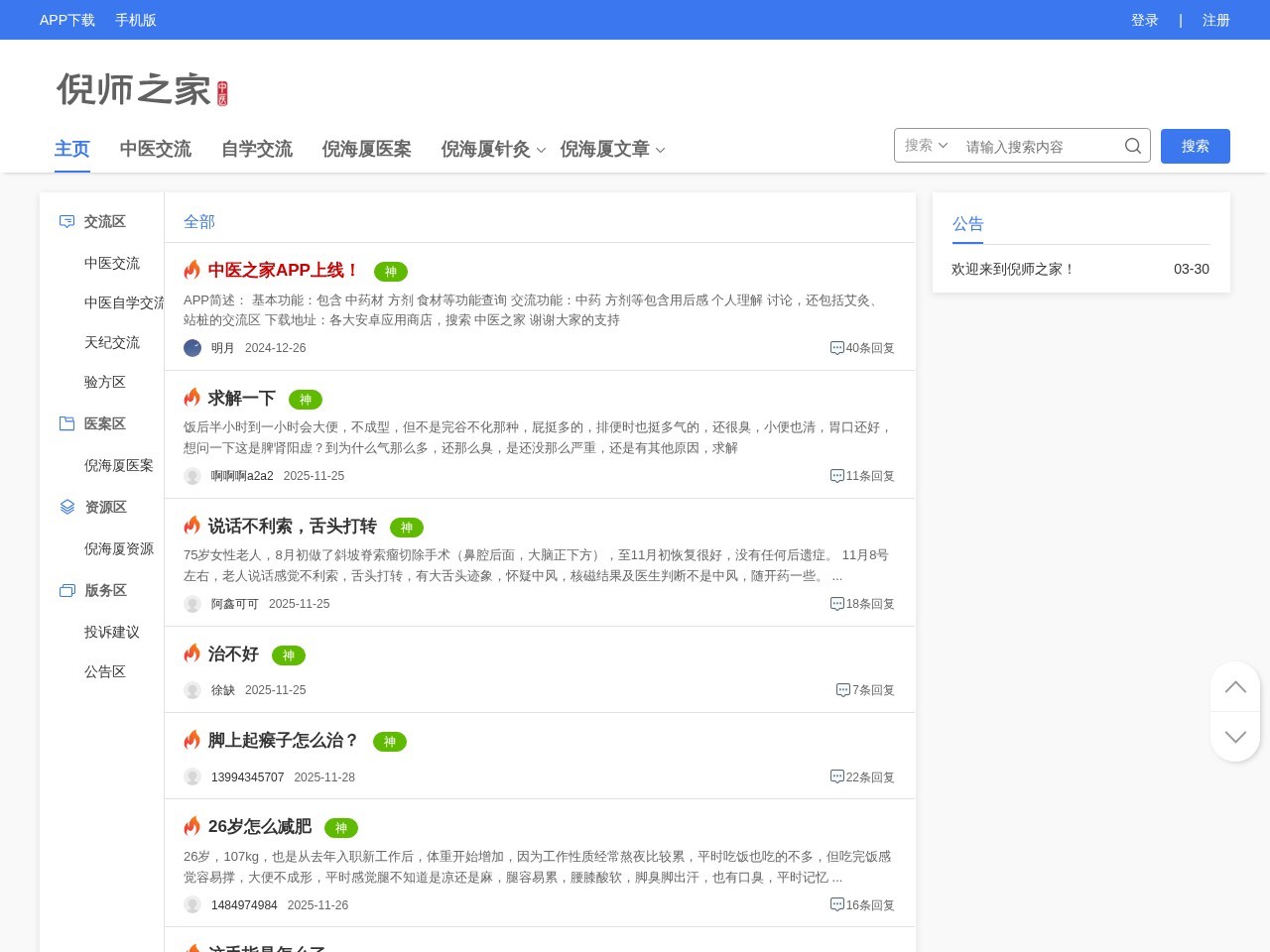
Task: Select 中医交流 in the sidebar
Action: pyautogui.click(x=112, y=263)
